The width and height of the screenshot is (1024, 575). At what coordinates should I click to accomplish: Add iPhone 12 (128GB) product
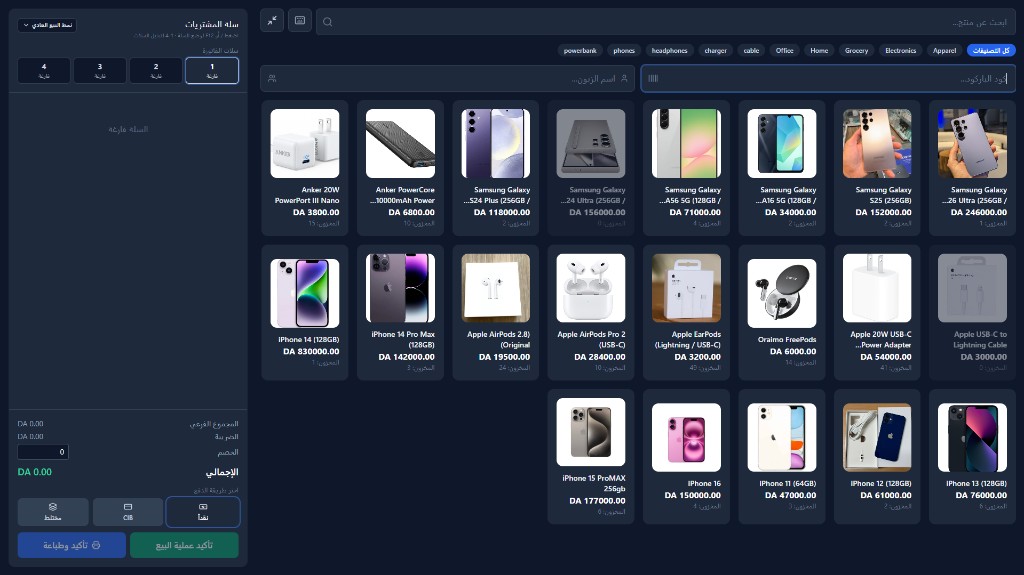(877, 457)
